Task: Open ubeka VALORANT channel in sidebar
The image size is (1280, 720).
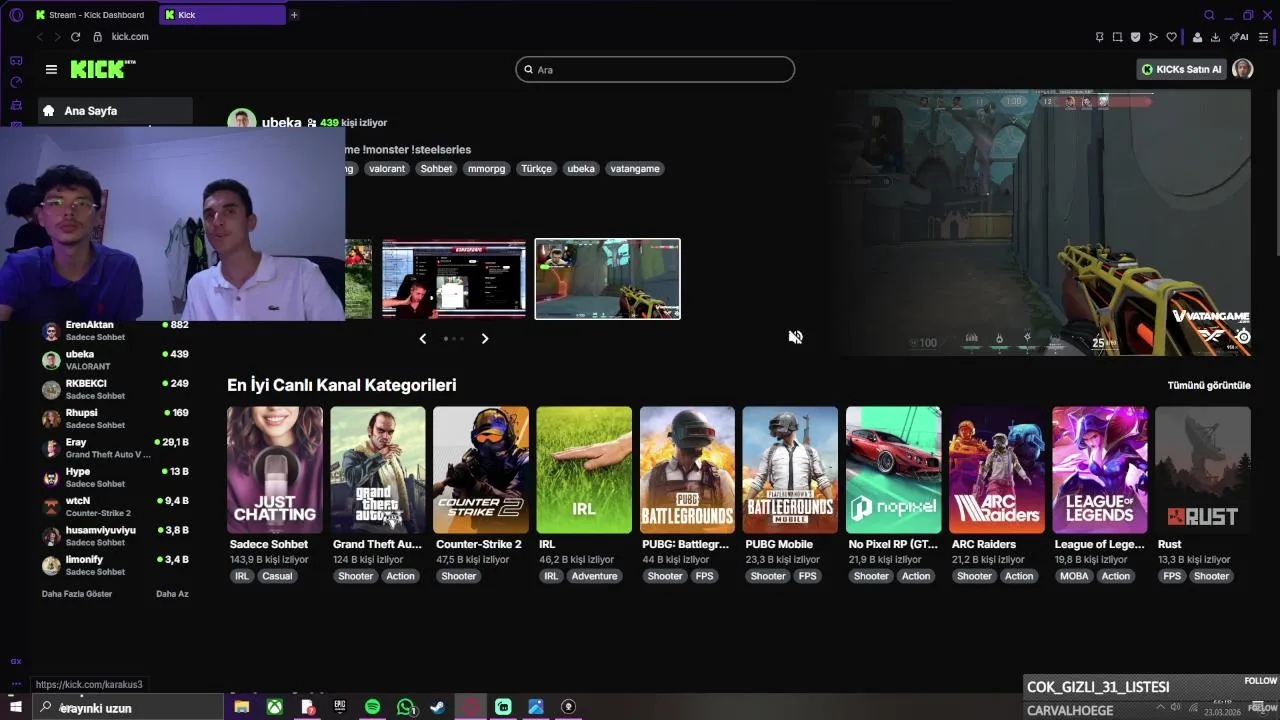Action: point(115,360)
